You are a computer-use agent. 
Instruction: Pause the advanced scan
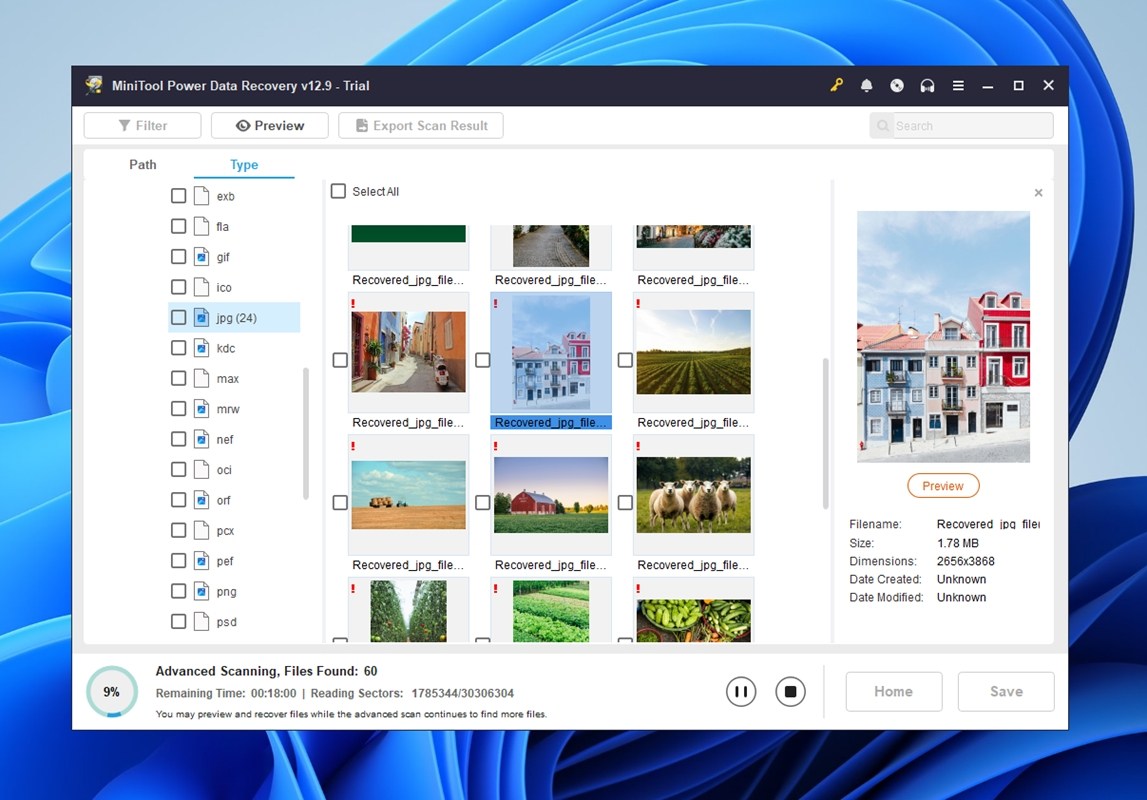pos(741,692)
